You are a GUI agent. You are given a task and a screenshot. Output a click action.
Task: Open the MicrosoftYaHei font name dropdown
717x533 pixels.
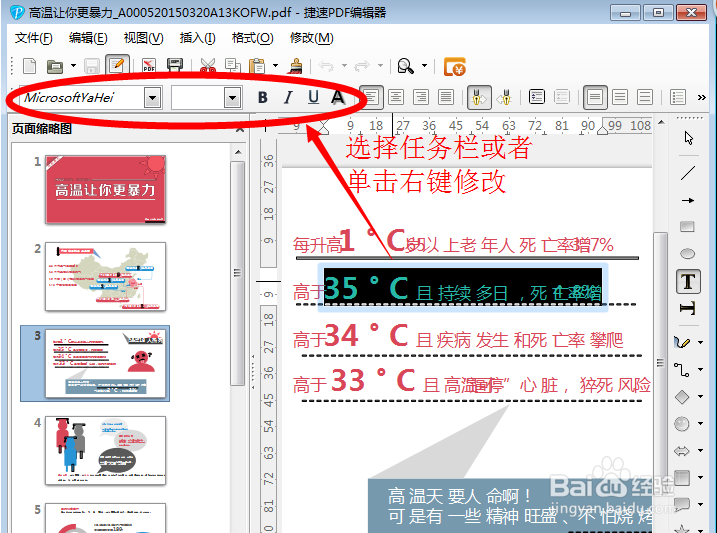153,97
